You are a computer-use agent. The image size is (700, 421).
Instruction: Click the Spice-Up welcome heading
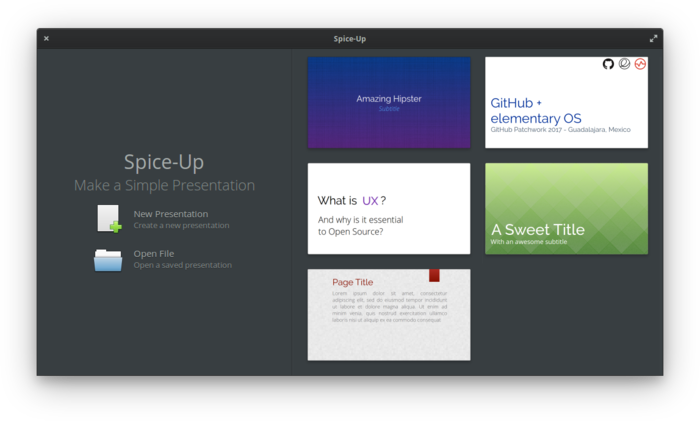click(164, 162)
